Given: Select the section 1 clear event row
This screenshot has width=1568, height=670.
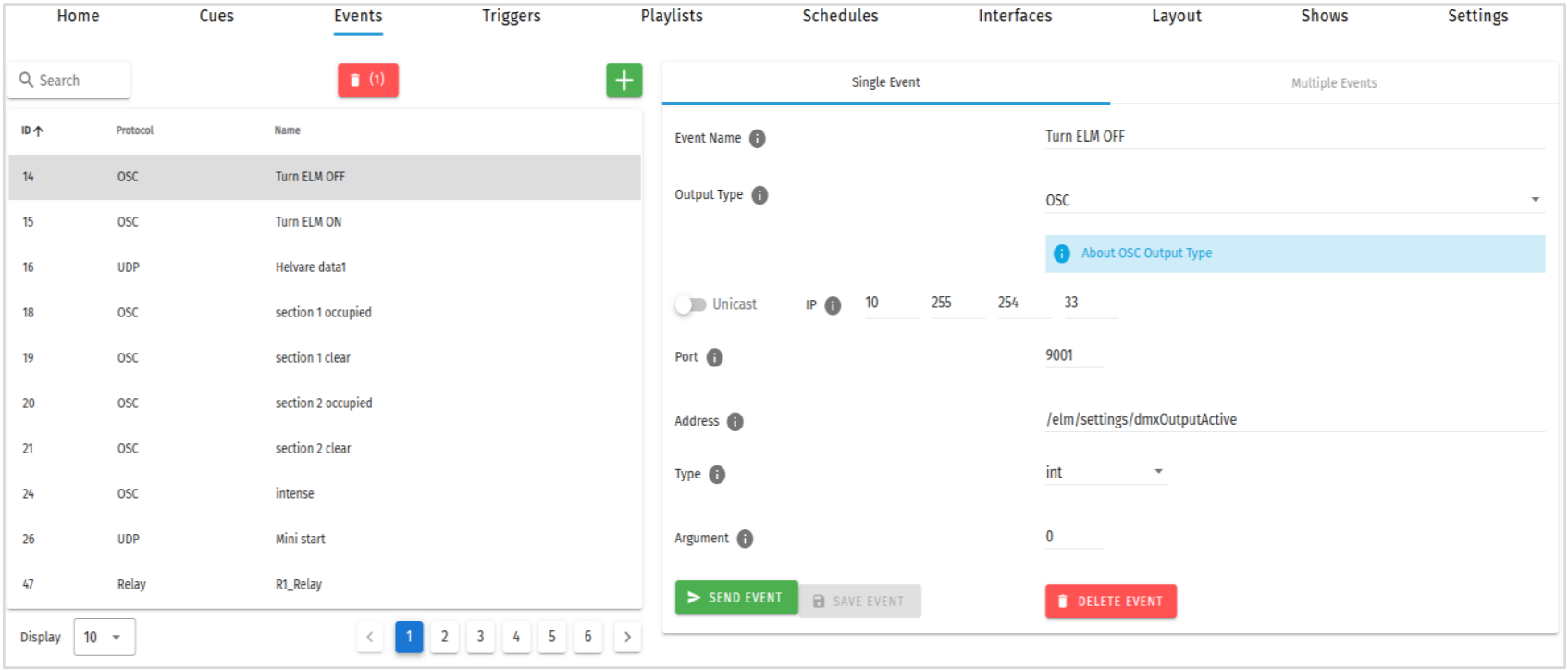Looking at the screenshot, I should [325, 358].
